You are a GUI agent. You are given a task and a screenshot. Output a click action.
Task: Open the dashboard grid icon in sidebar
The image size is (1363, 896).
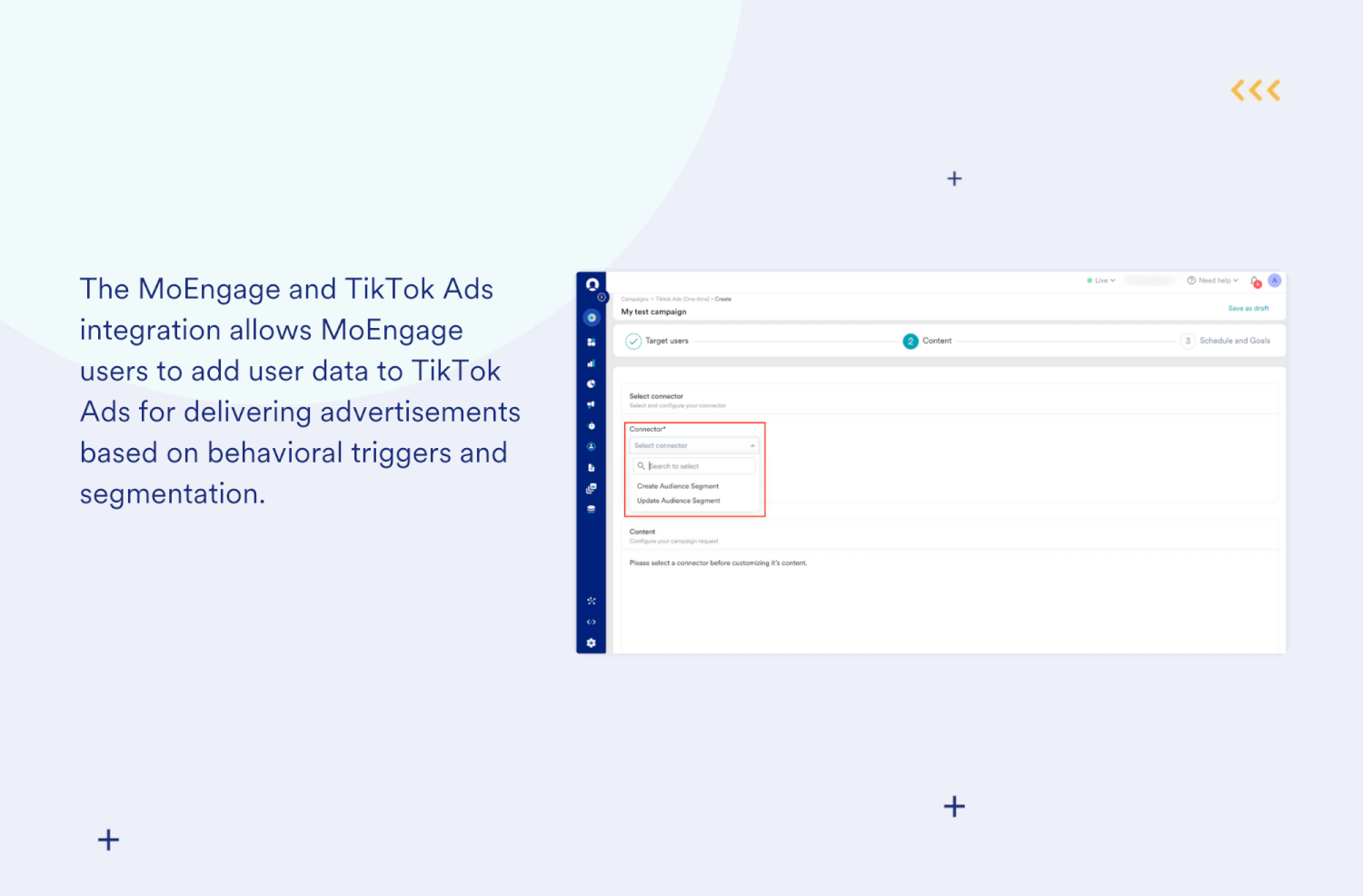(x=592, y=343)
